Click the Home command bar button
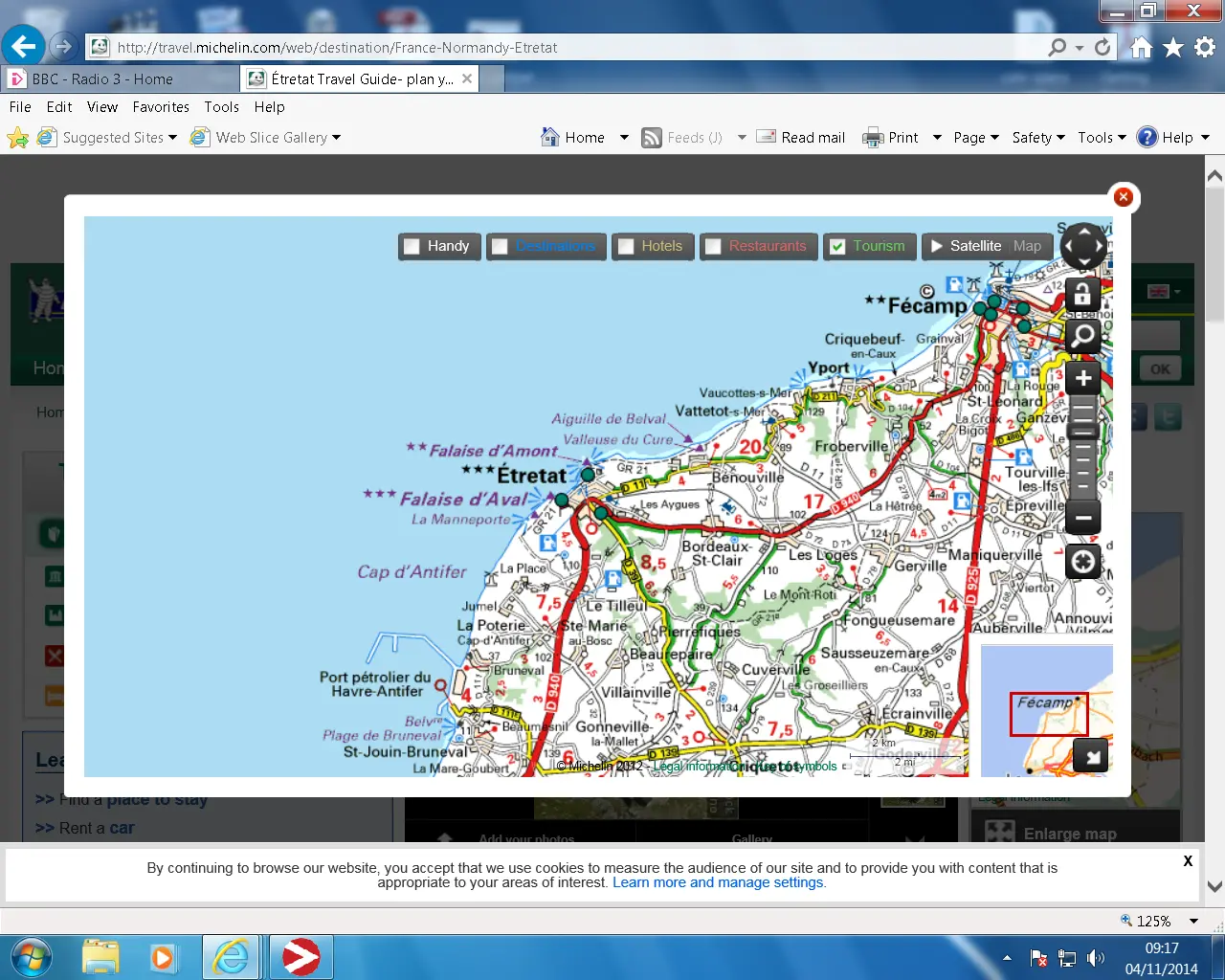Image resolution: width=1225 pixels, height=980 pixels. point(572,138)
